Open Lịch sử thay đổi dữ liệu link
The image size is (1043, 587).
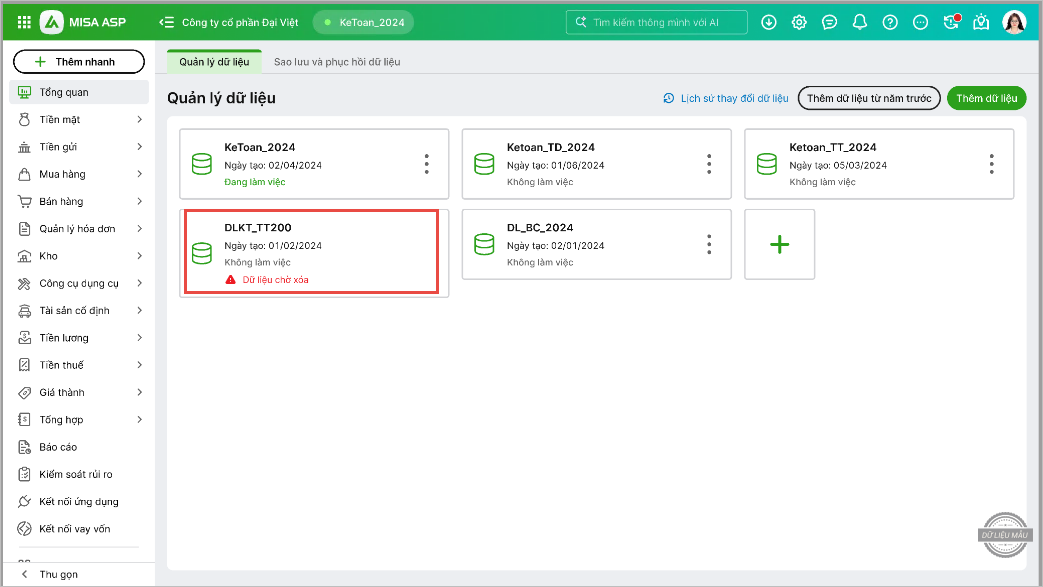(726, 98)
